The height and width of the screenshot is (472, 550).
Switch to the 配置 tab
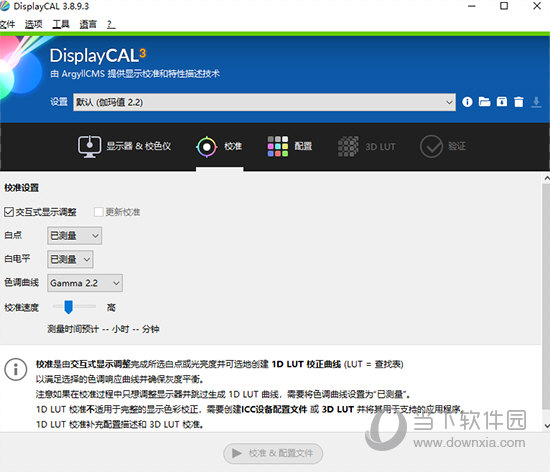click(290, 146)
